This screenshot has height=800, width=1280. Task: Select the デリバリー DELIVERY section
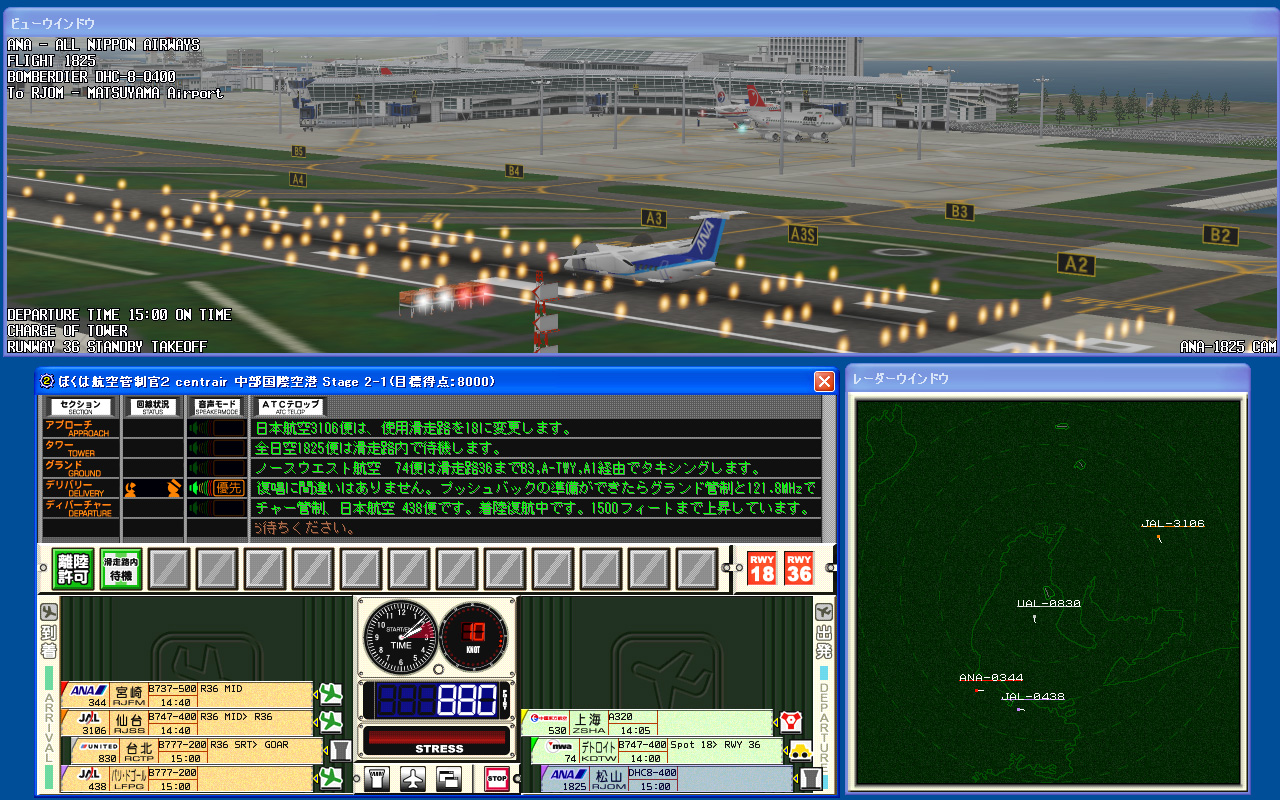80,488
